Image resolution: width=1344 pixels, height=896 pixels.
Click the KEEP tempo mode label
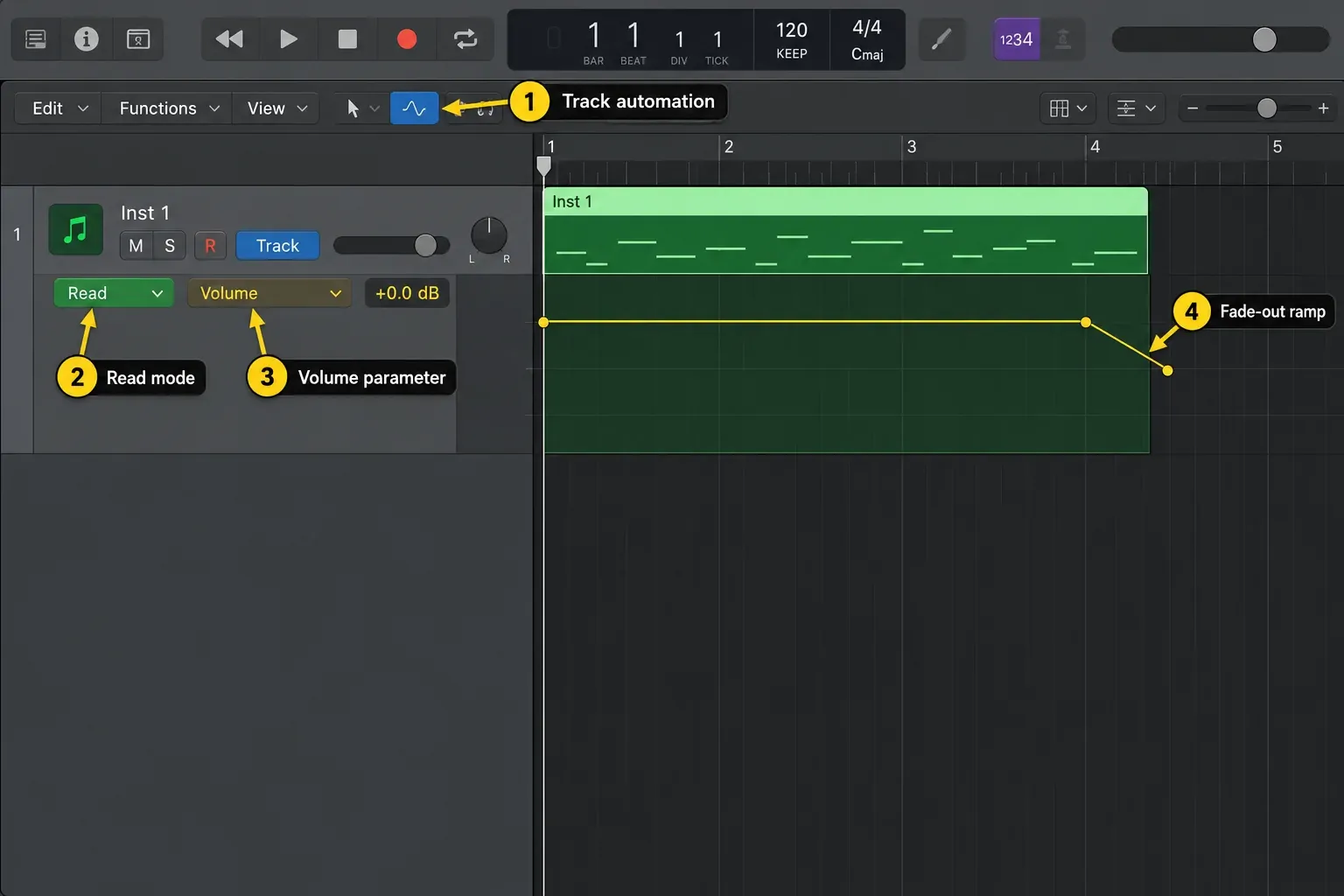[x=792, y=54]
